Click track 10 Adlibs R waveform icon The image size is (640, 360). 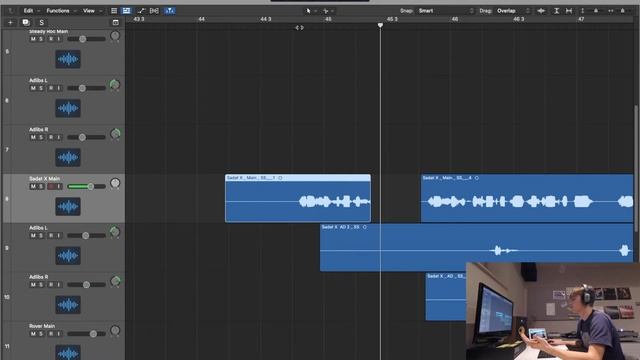(68, 304)
